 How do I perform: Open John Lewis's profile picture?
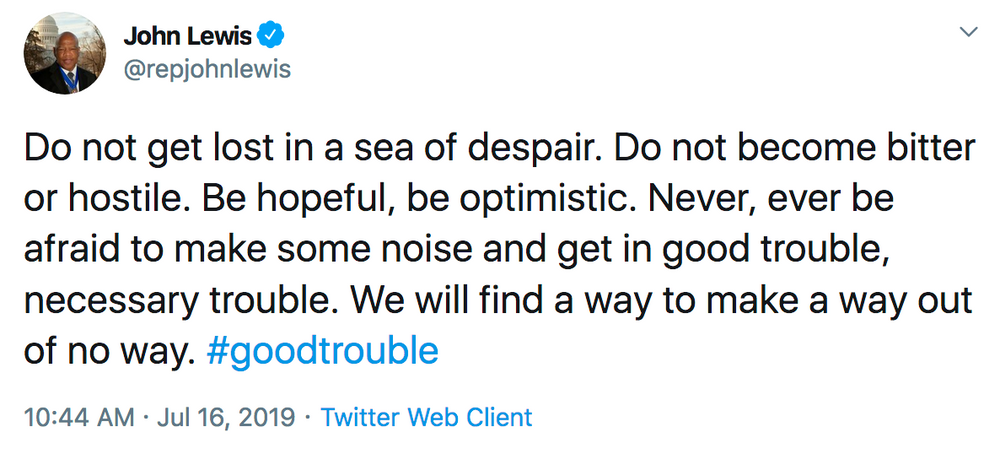tap(65, 53)
